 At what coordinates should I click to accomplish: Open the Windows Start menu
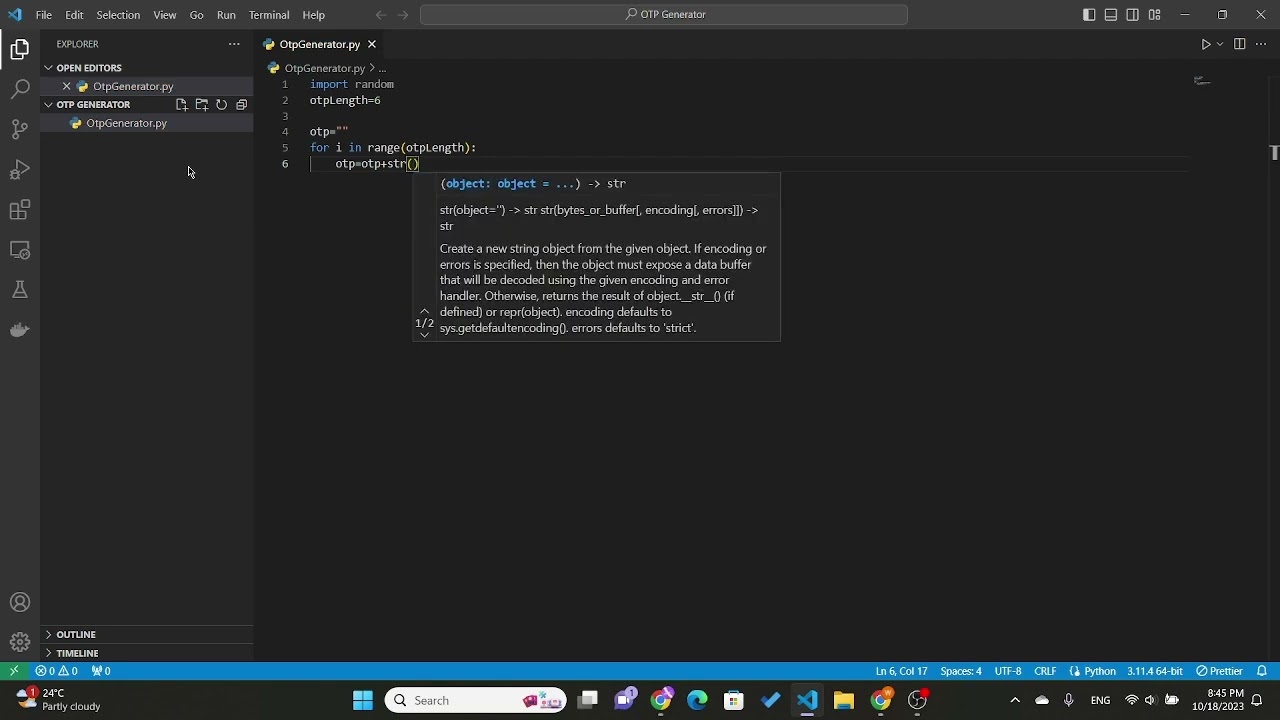(363, 700)
